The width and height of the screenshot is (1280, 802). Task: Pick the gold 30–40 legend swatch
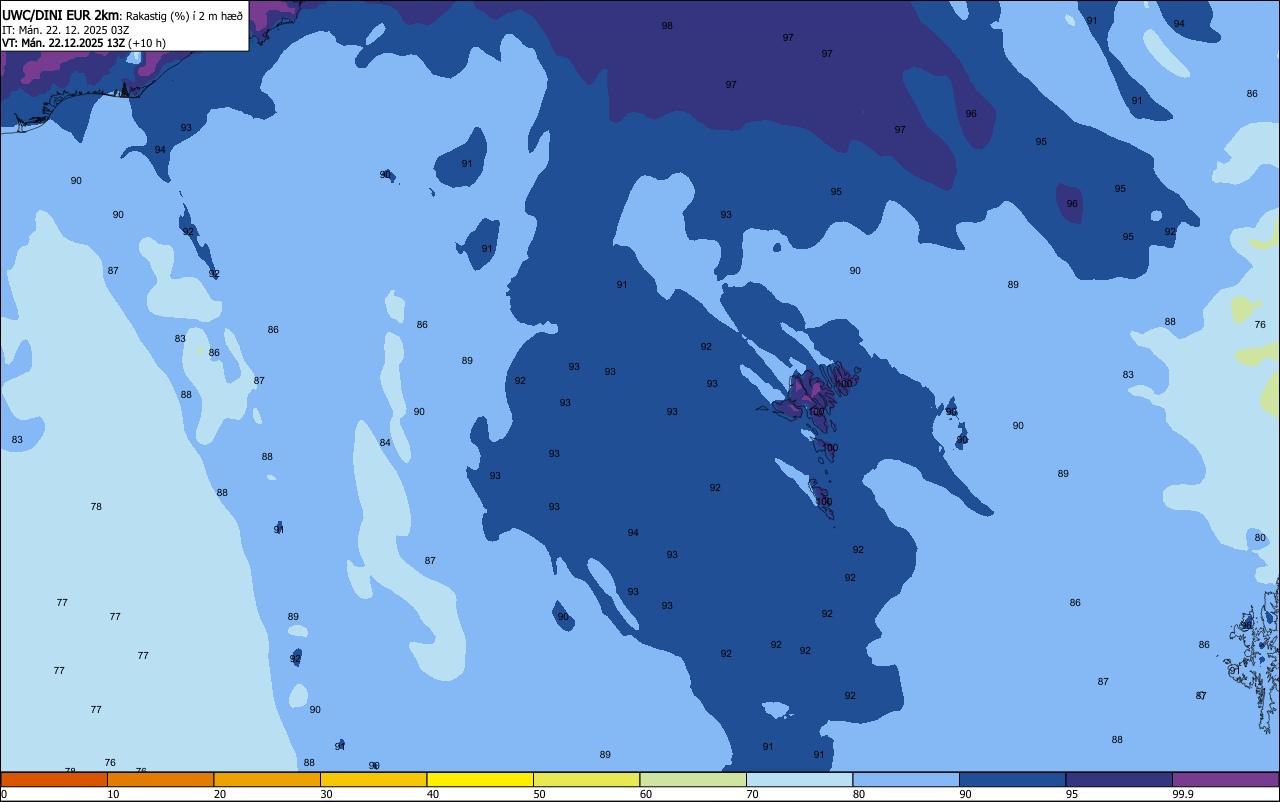coord(373,779)
